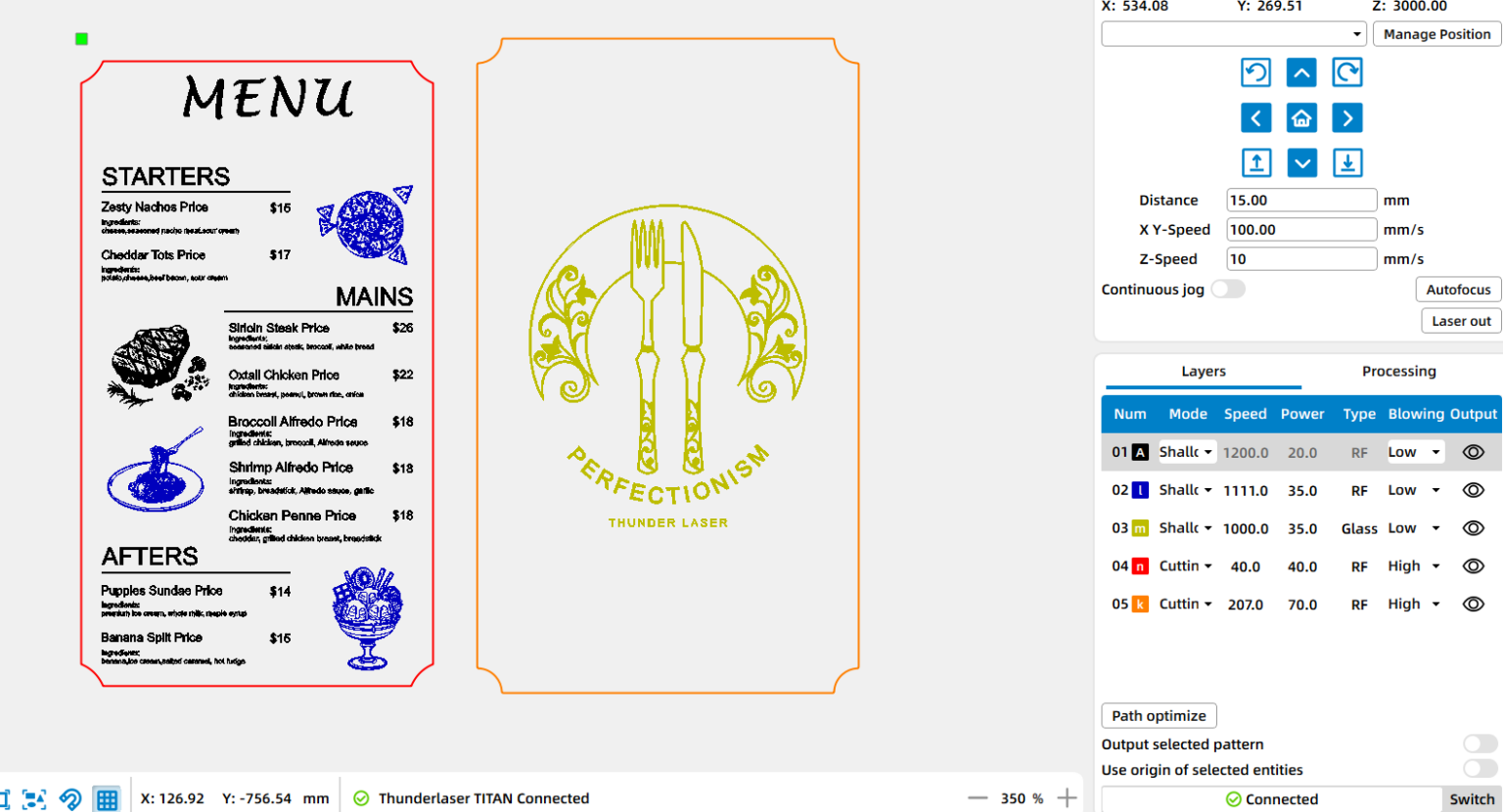1503x812 pixels.
Task: Hide layer 03 with its eye icon
Action: click(x=1473, y=528)
